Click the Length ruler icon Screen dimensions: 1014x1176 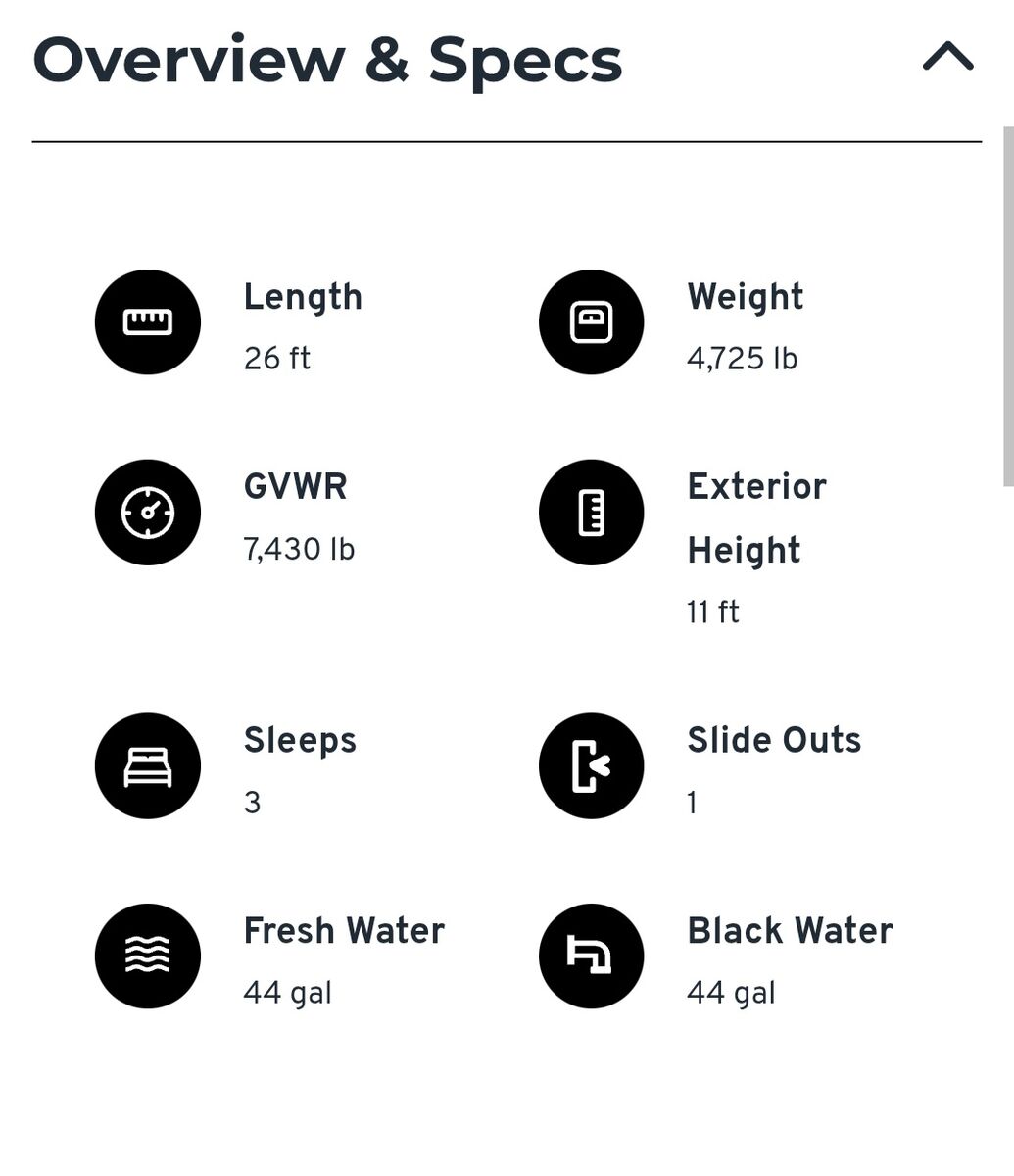[148, 322]
